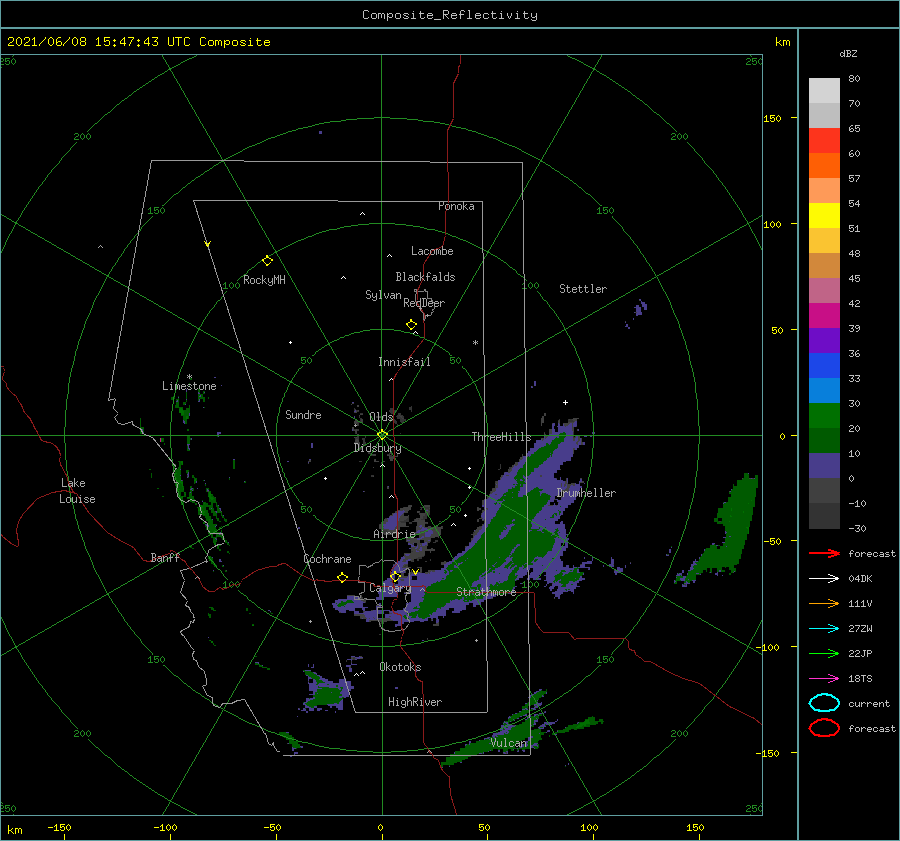Click the asterisk marker above Limestone
This screenshot has height=841, width=900.
(x=189, y=377)
